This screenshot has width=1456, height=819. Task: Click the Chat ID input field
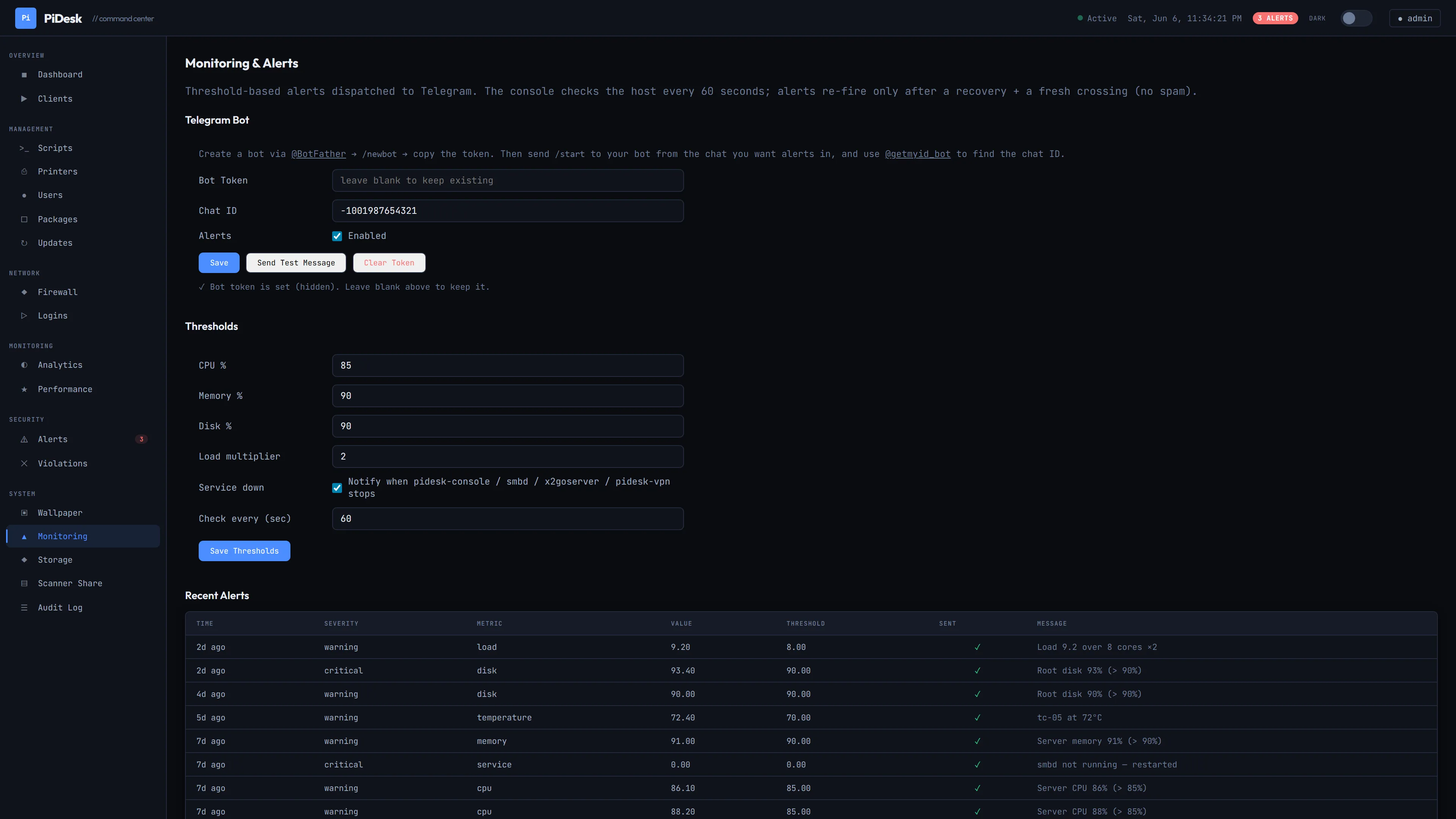coord(508,211)
